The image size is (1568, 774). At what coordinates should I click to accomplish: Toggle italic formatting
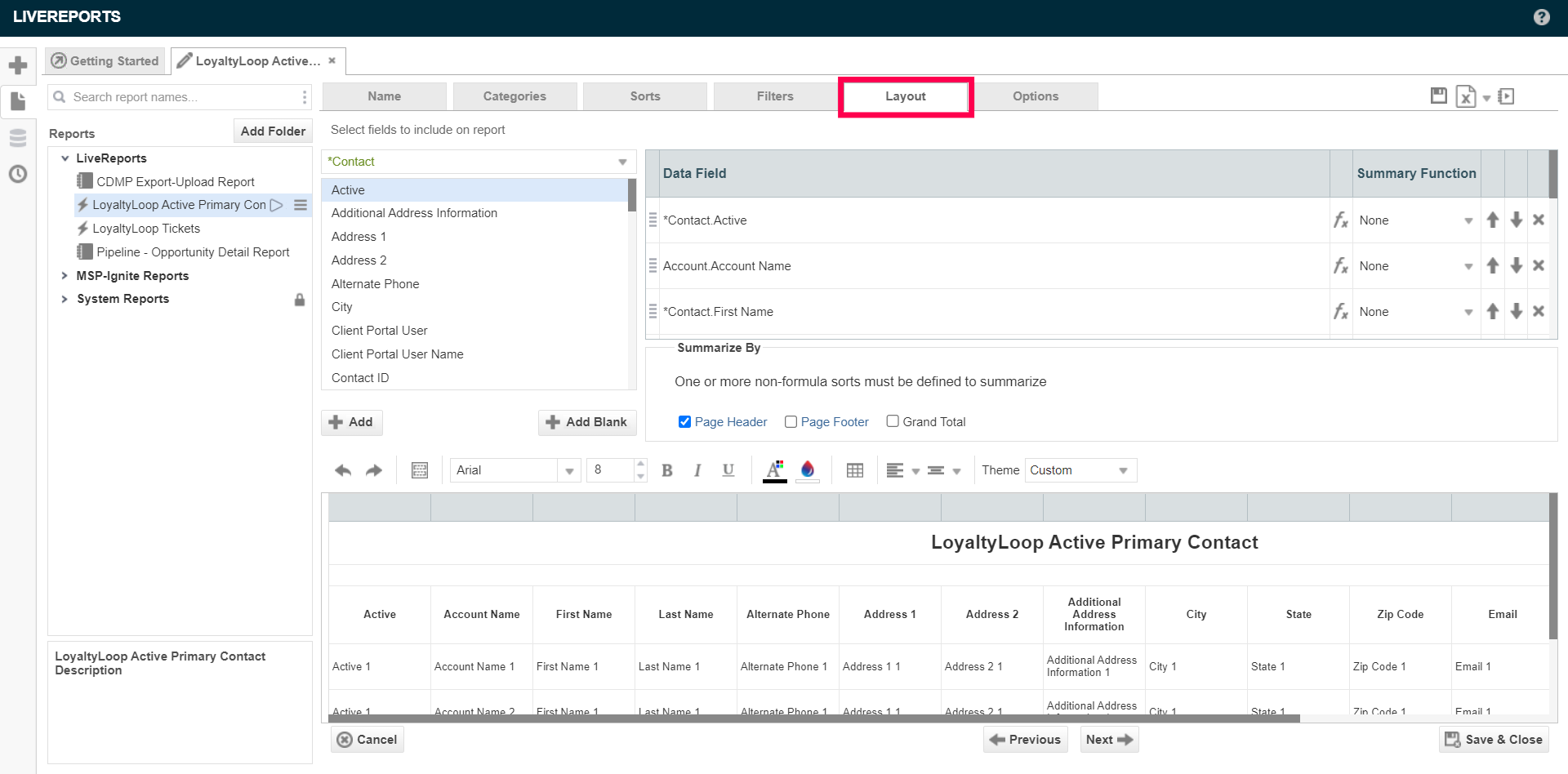pyautogui.click(x=697, y=470)
